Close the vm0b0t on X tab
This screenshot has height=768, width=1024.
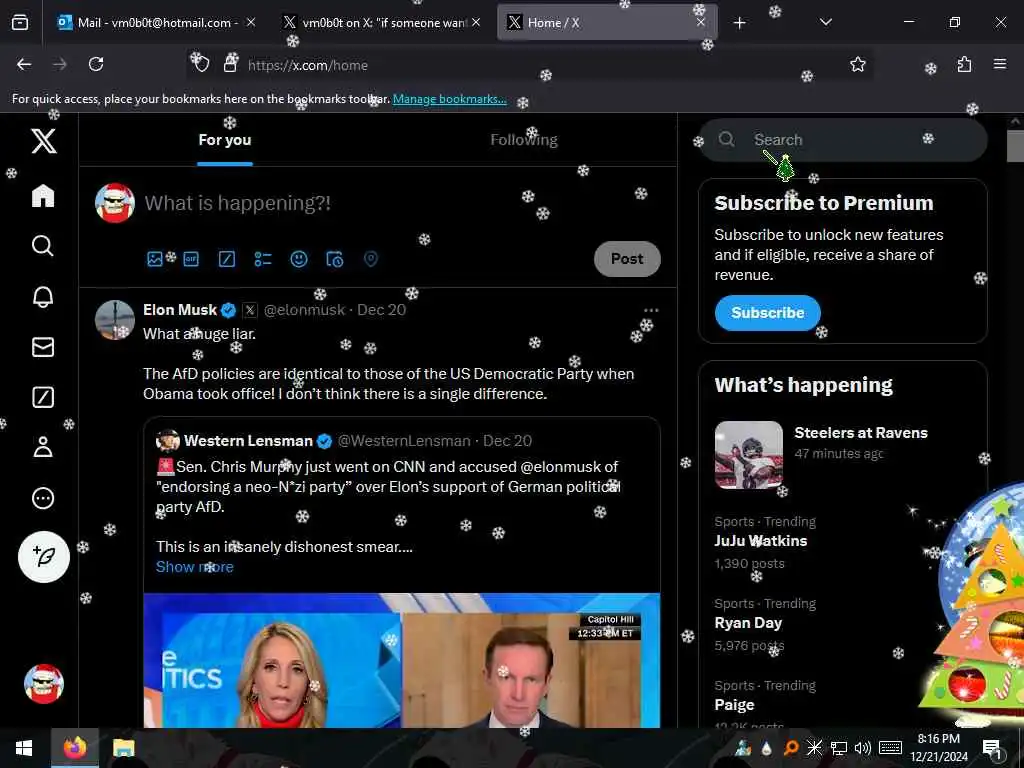[x=476, y=22]
